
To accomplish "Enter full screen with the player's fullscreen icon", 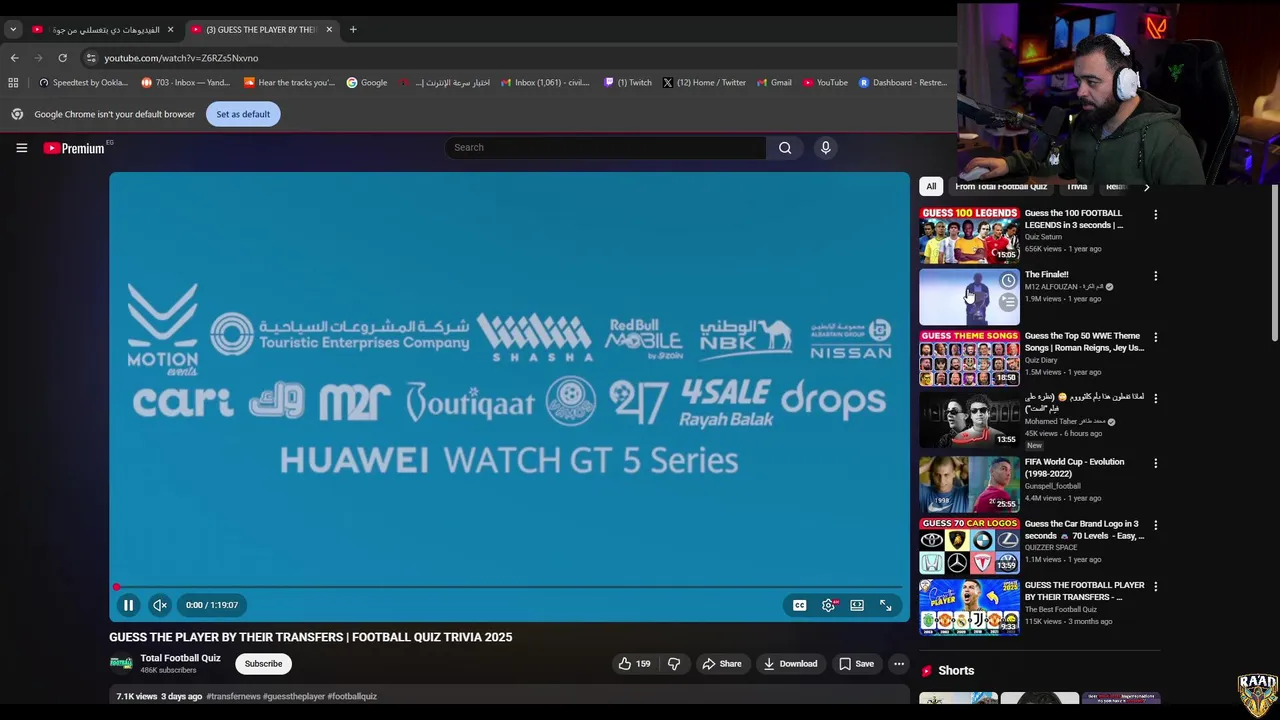I will point(886,605).
